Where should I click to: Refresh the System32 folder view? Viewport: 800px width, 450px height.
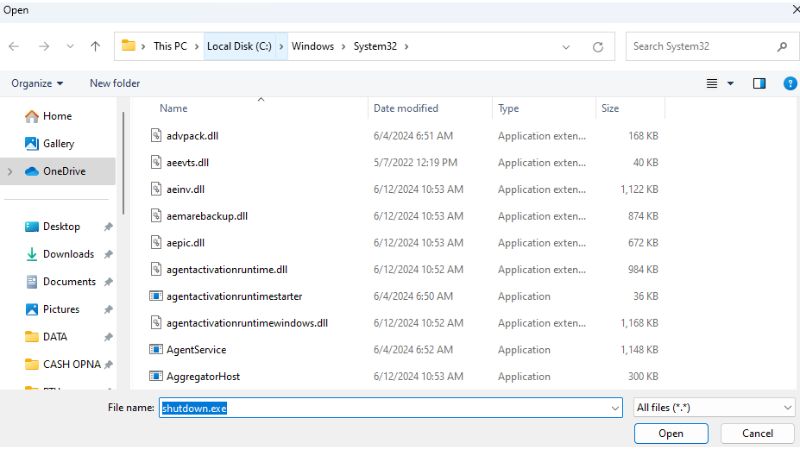(x=597, y=46)
